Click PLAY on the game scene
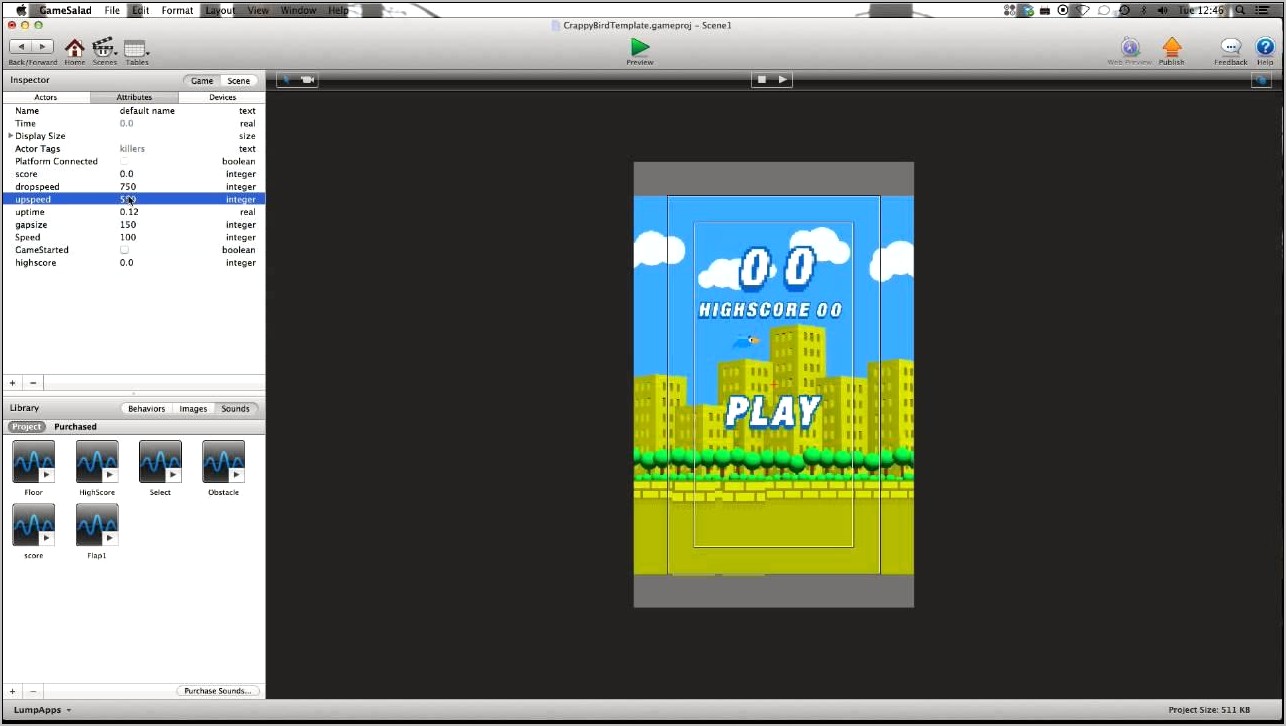Image resolution: width=1286 pixels, height=726 pixels. 773,411
